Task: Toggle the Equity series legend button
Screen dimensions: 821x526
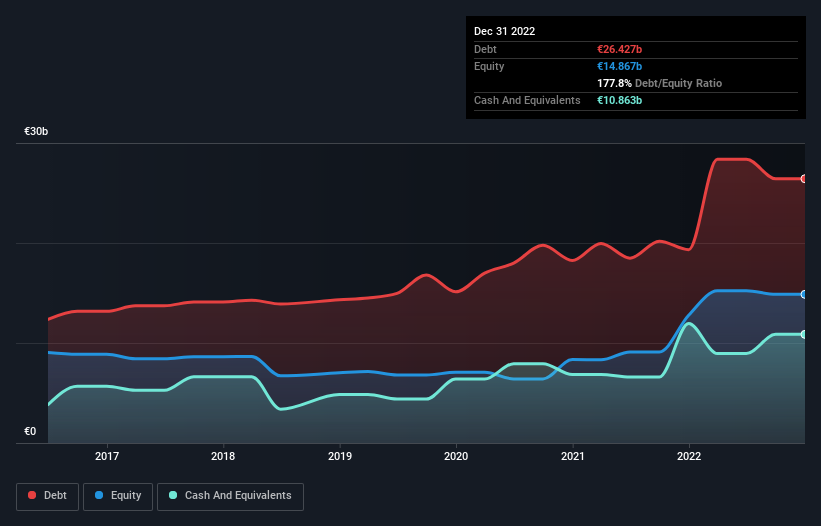Action: coord(118,496)
